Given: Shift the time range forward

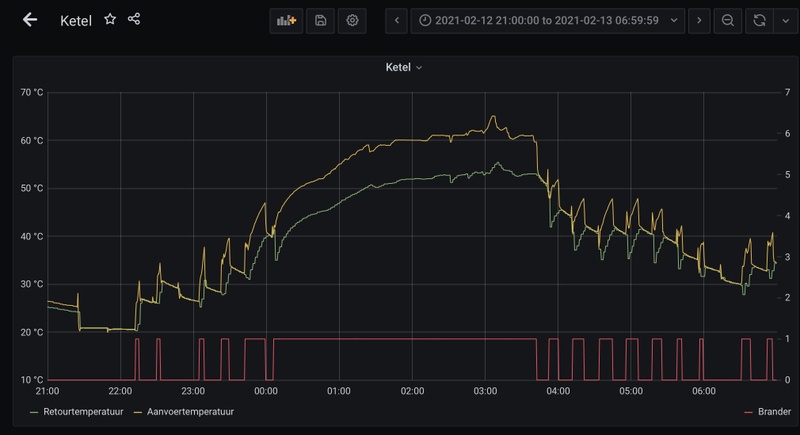Looking at the screenshot, I should click(x=698, y=20).
